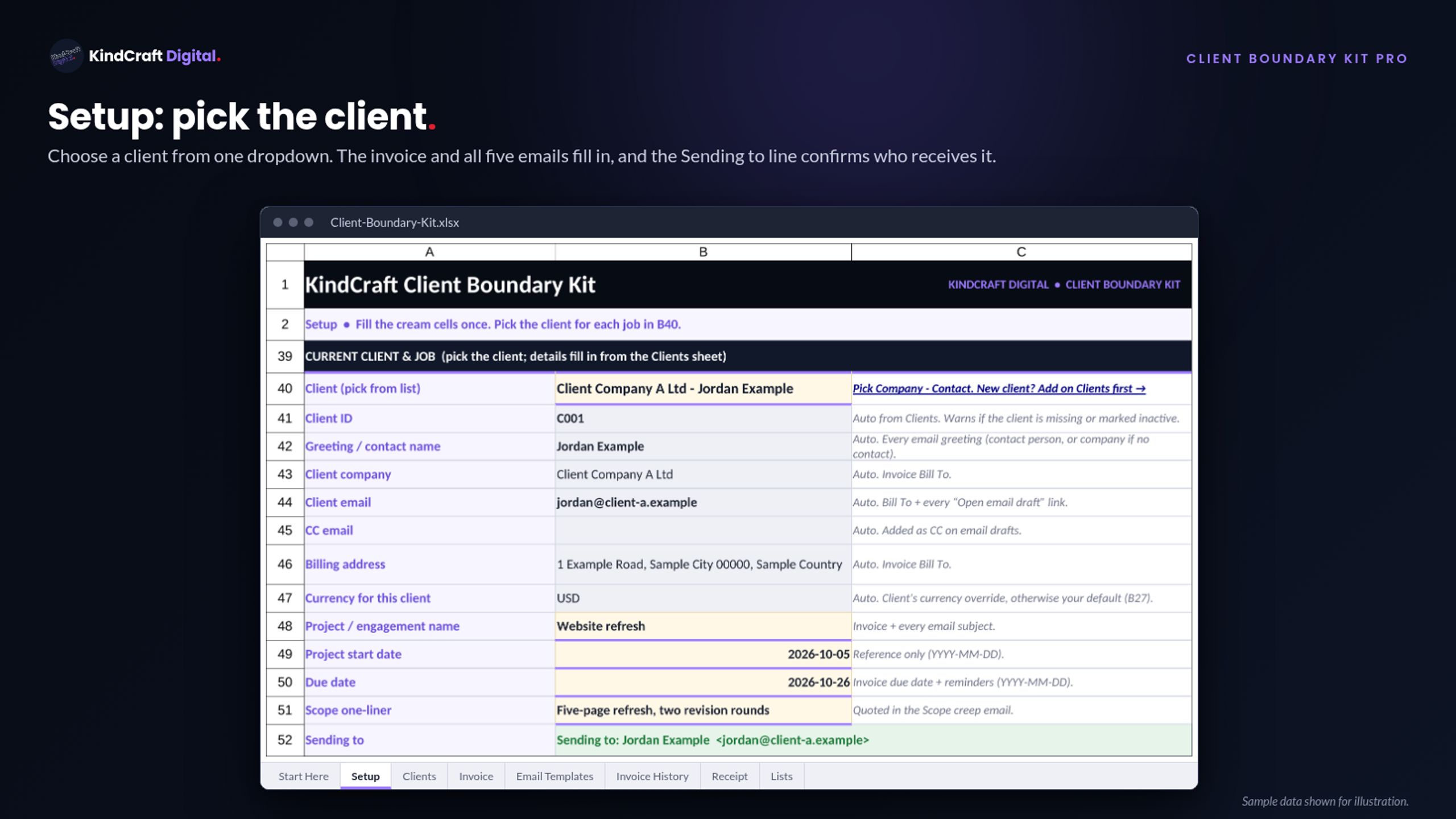This screenshot has height=819, width=1456.
Task: Select column A header
Action: point(429,252)
